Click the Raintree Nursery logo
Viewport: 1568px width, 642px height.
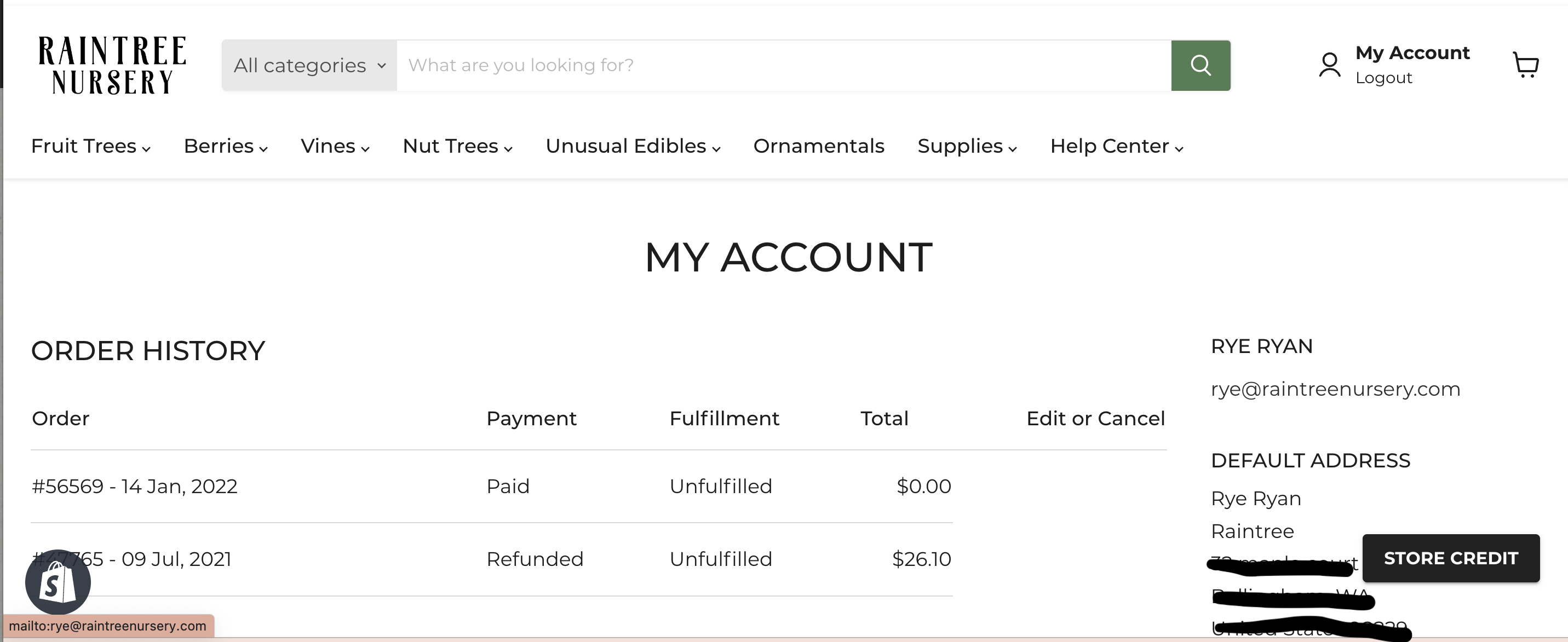(x=112, y=65)
